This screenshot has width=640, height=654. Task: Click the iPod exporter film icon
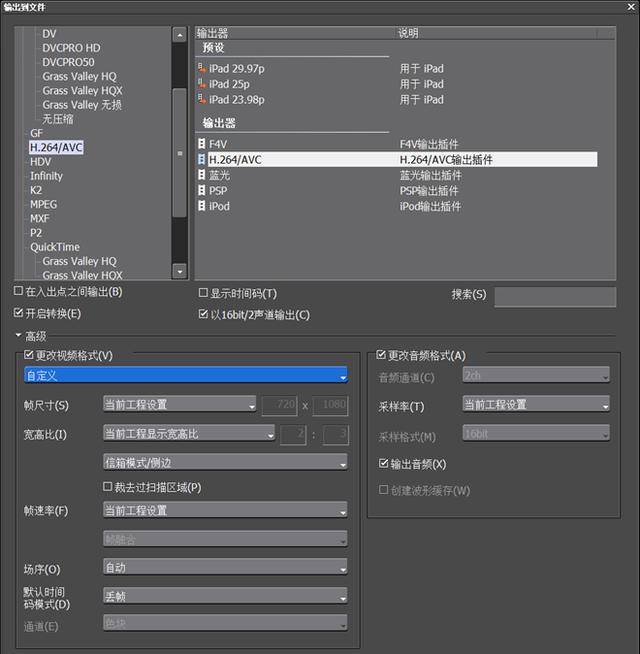202,206
